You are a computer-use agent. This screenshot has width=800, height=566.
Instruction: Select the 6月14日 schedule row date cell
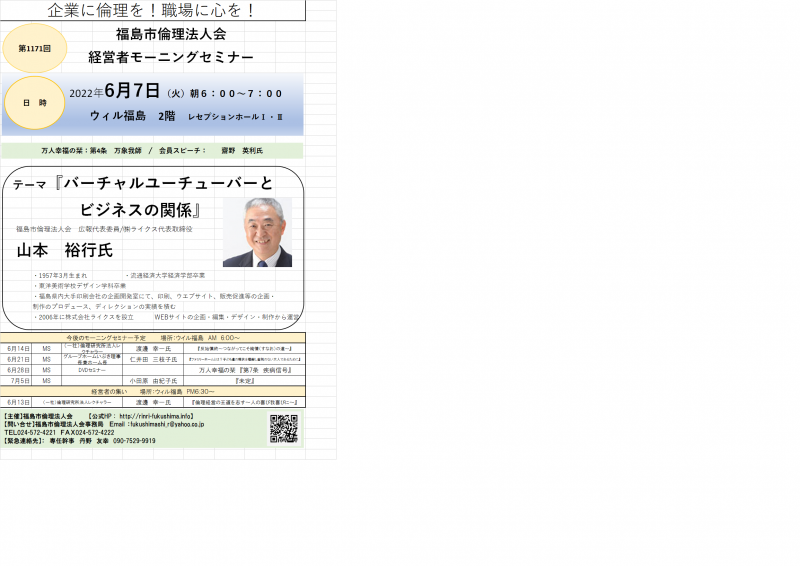[x=18, y=349]
